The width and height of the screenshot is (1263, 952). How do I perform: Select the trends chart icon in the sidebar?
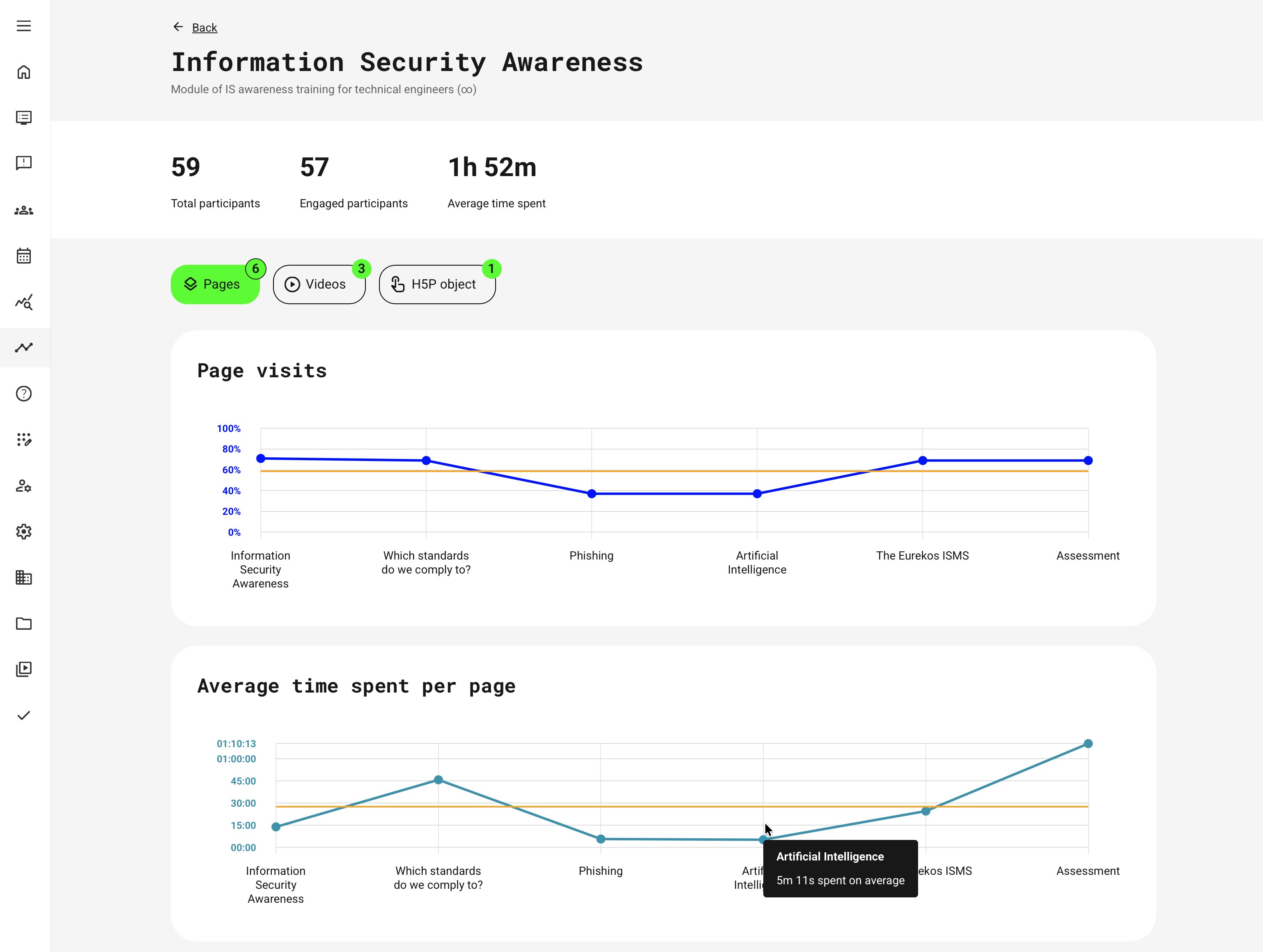point(25,347)
